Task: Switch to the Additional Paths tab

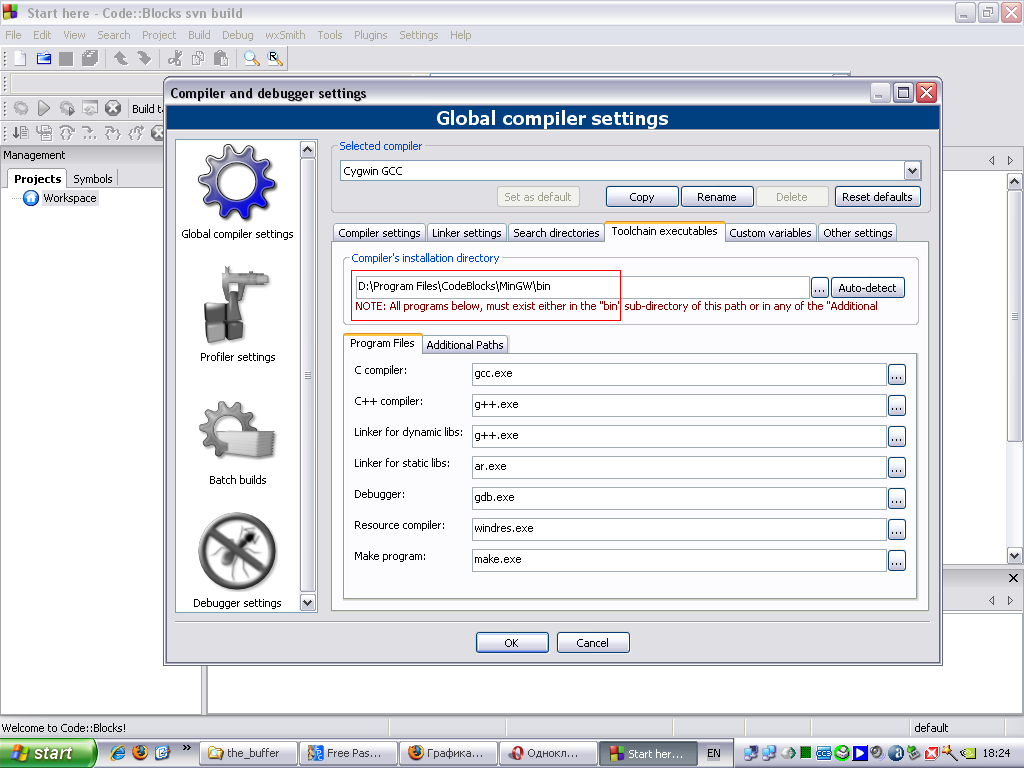Action: 465,345
